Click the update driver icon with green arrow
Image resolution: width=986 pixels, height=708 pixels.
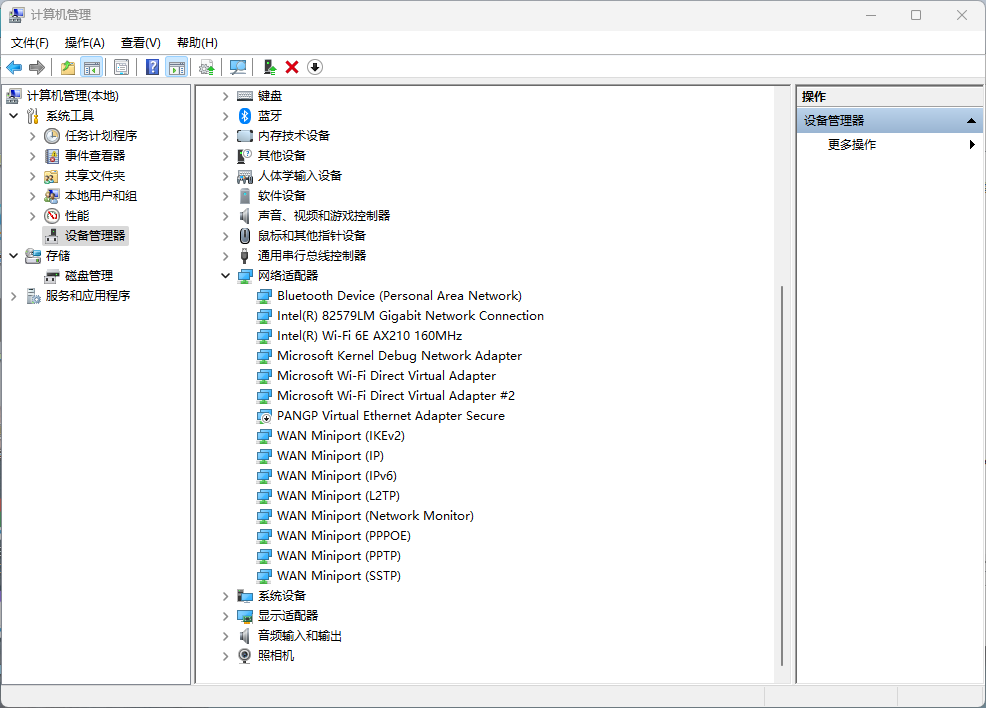coord(269,67)
